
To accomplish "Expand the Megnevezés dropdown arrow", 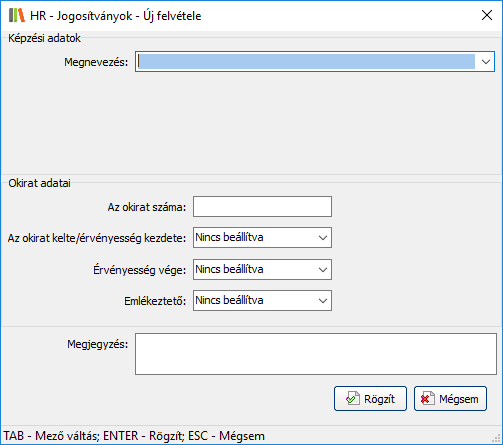I will pyautogui.click(x=486, y=62).
